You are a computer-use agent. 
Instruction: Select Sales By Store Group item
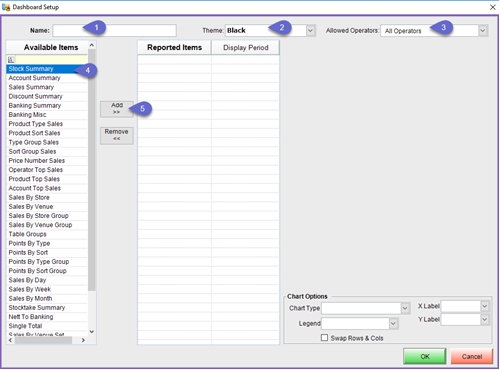click(x=47, y=216)
